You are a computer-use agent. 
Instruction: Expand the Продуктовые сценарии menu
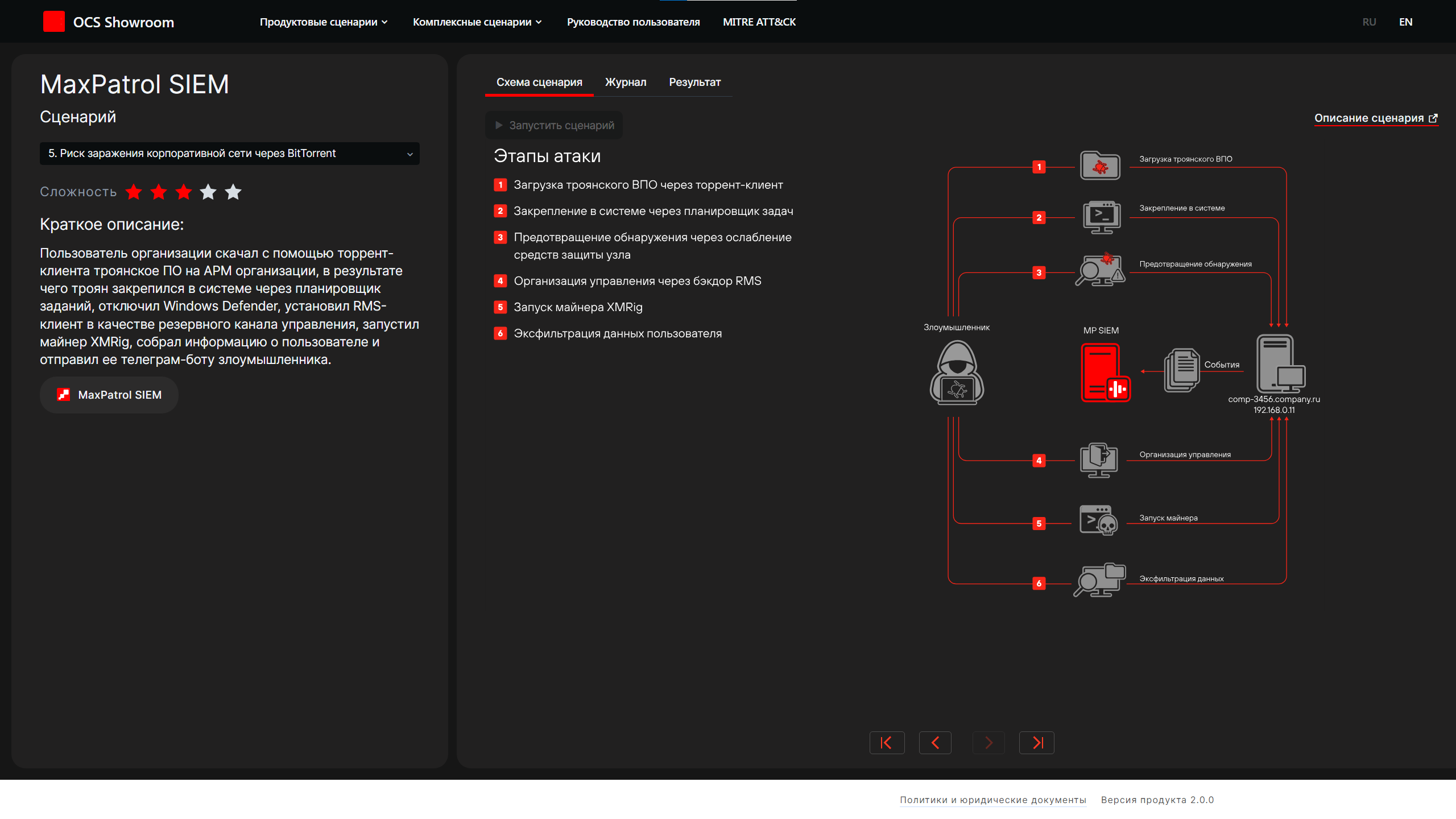click(324, 22)
